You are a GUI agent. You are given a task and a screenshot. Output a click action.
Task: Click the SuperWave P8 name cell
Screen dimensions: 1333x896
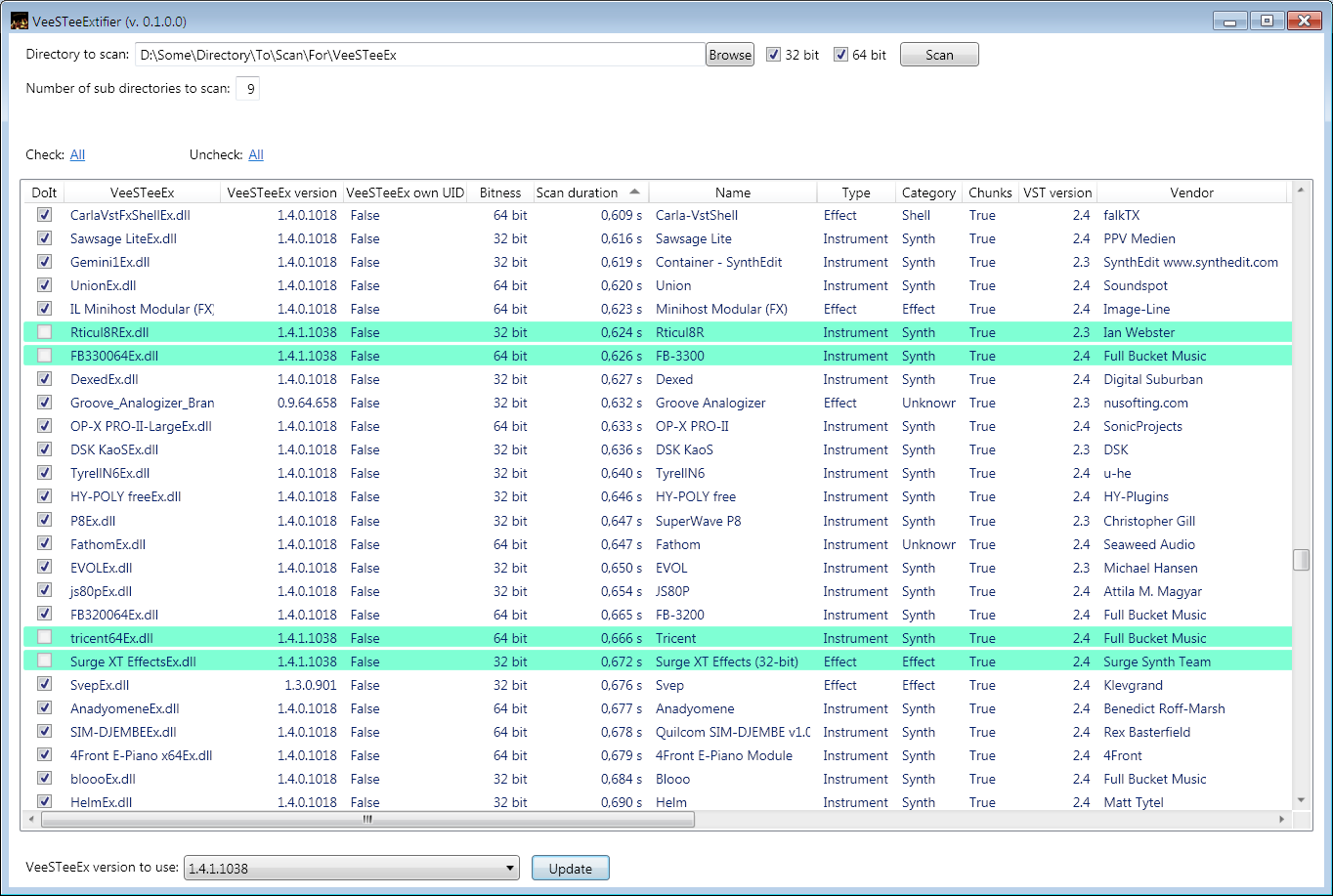[698, 521]
